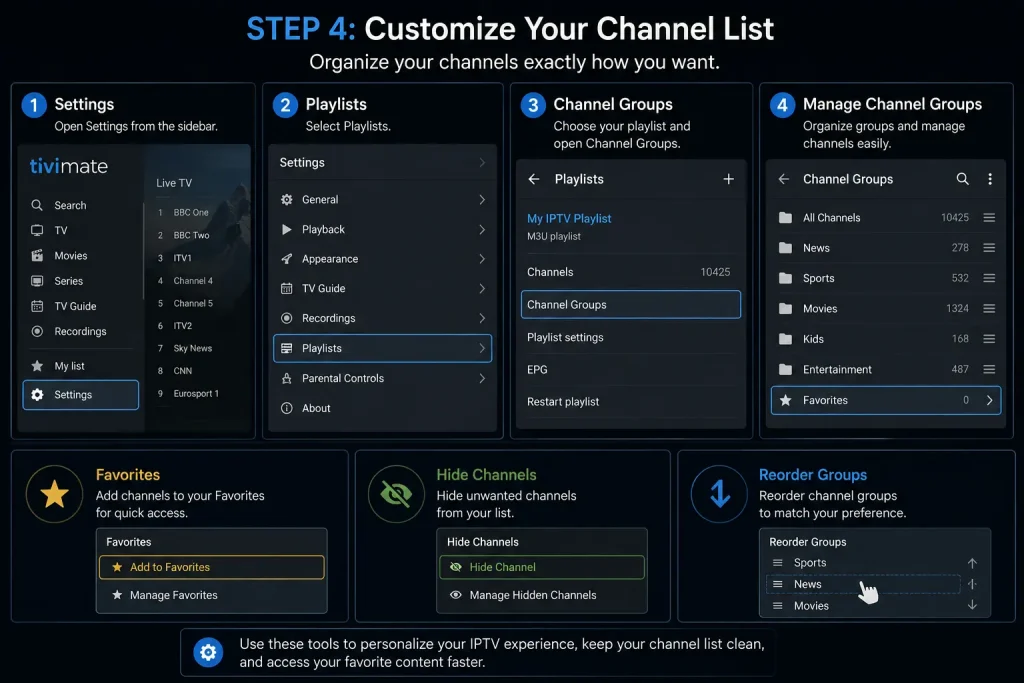The image size is (1024, 683).
Task: Open Channels row showing 10425
Action: [631, 272]
